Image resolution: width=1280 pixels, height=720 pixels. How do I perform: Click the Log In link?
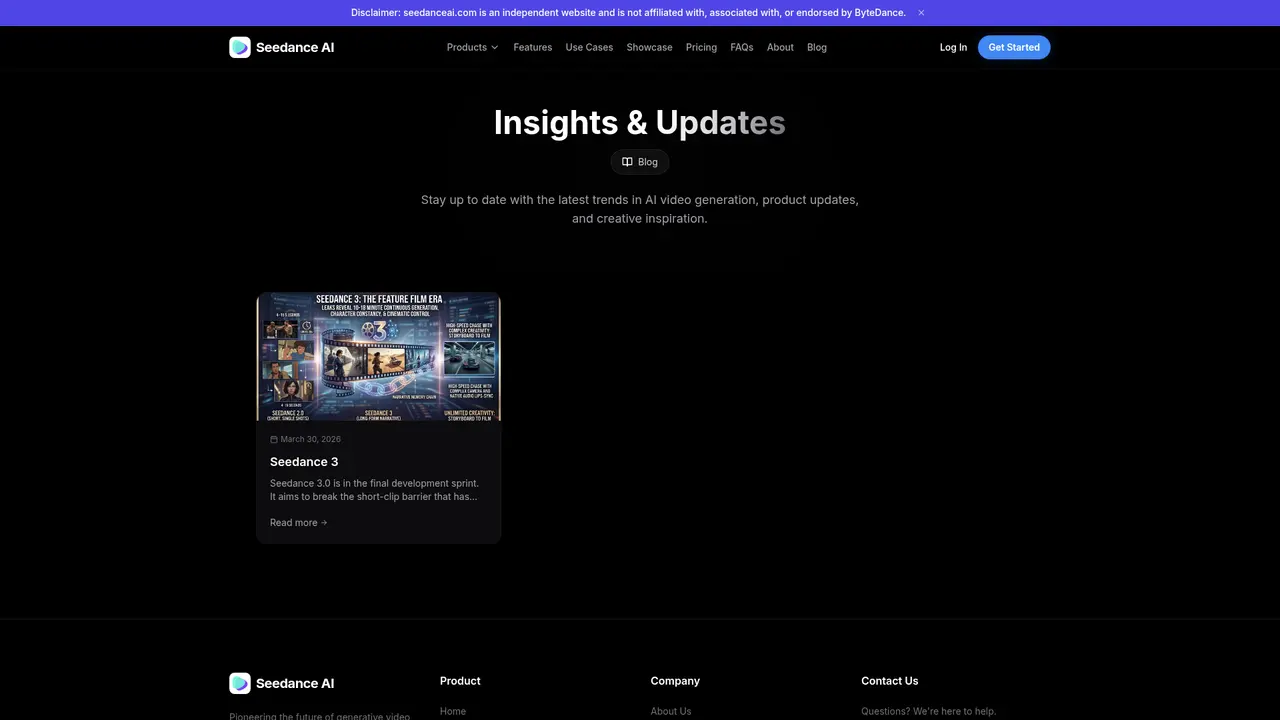[x=953, y=47]
